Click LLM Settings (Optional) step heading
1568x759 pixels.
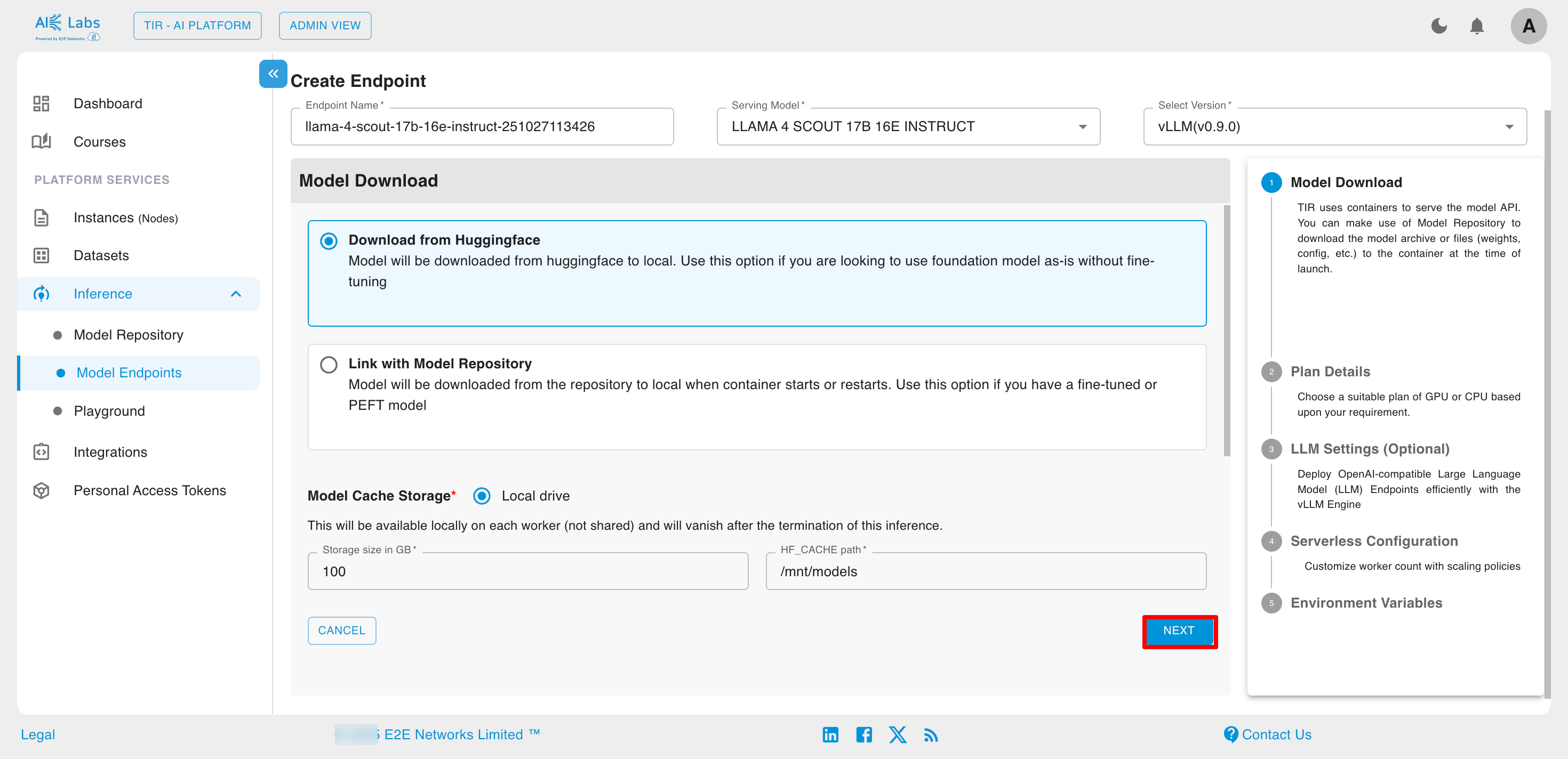click(1370, 449)
